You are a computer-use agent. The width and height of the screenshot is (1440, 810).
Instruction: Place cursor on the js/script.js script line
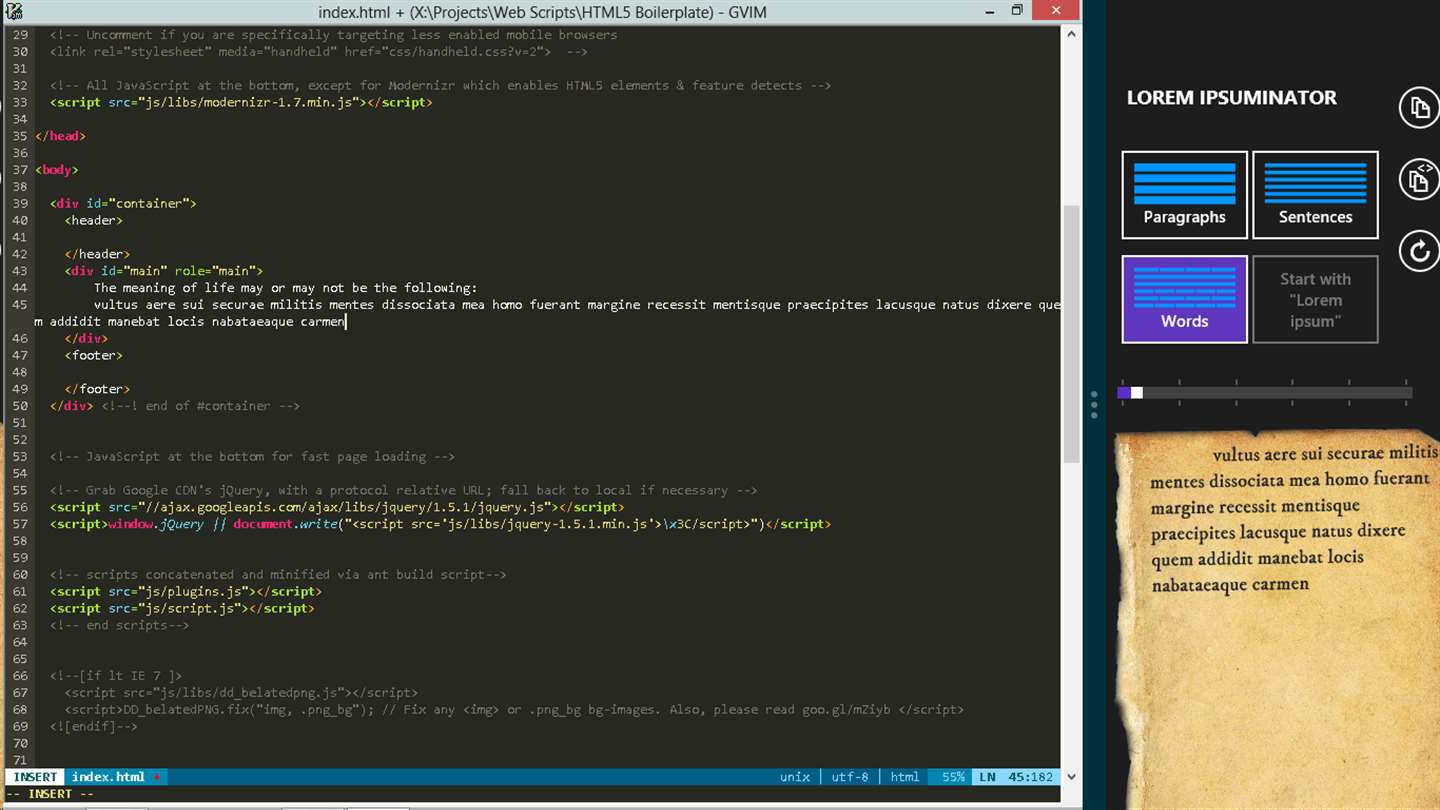pos(182,608)
